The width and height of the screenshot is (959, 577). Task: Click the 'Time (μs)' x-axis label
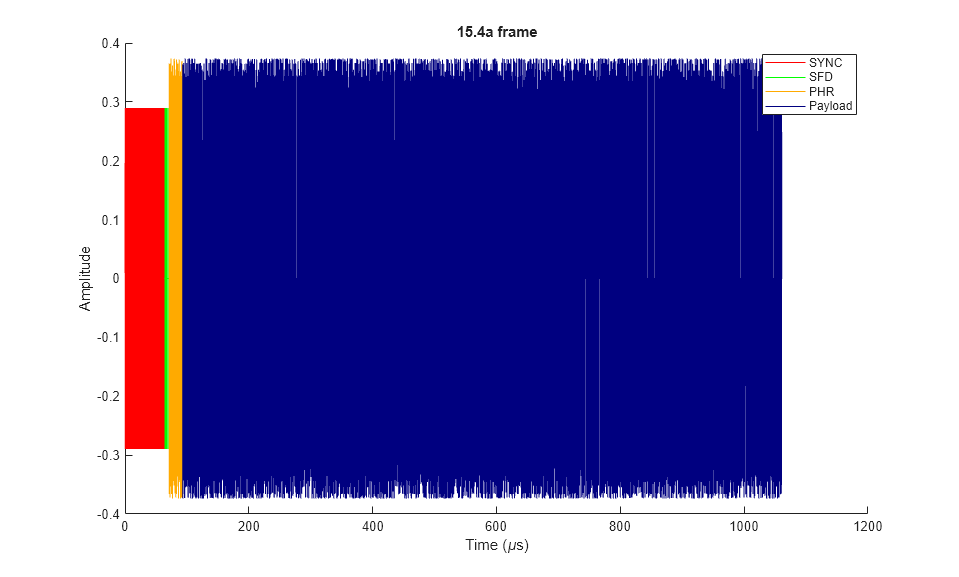[x=497, y=545]
